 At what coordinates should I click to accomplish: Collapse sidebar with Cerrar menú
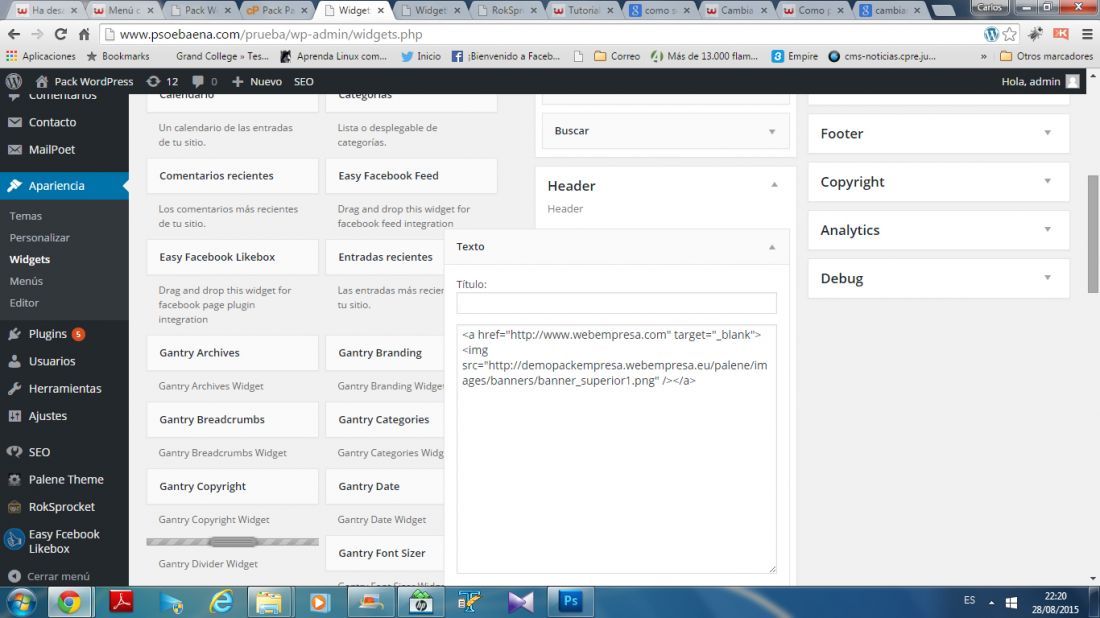[x=49, y=576]
